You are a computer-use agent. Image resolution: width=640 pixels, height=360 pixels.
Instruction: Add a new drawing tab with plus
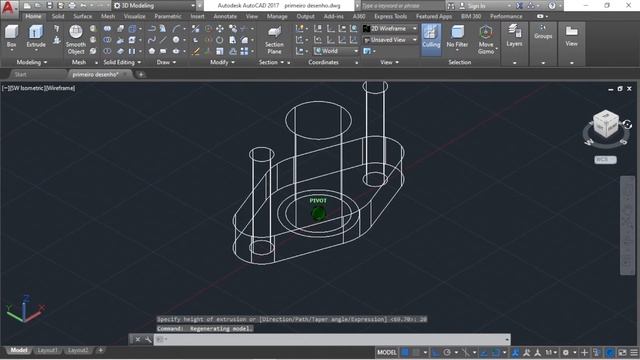click(141, 74)
